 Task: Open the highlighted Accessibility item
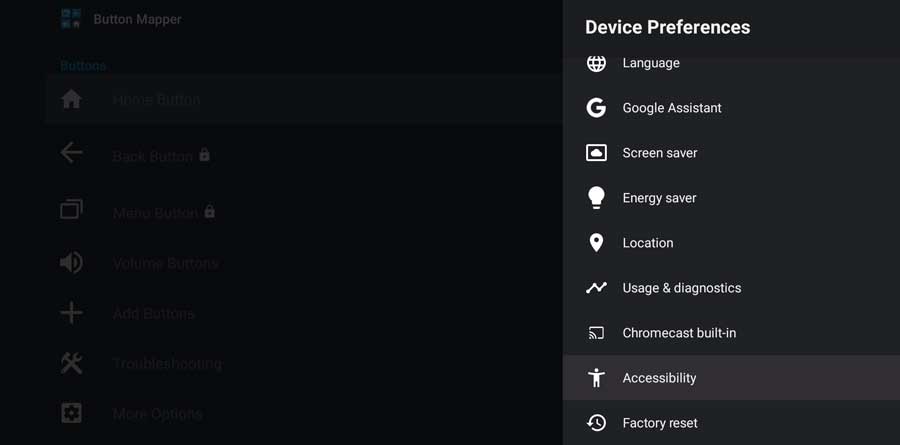point(731,377)
